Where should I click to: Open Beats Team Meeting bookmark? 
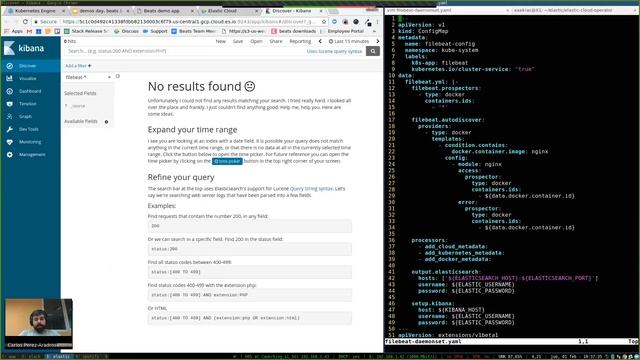tap(194, 31)
